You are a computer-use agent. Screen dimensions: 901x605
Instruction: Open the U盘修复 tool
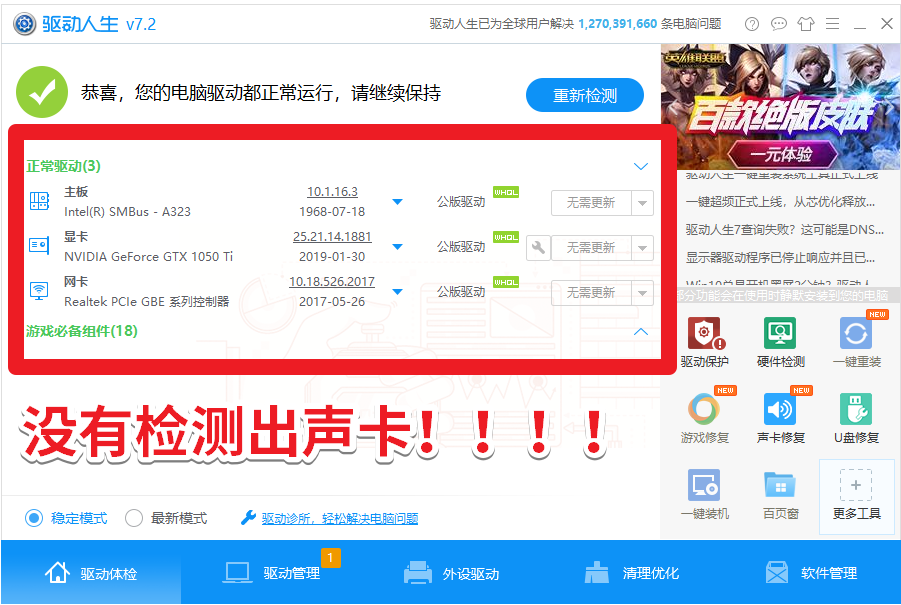[x=856, y=418]
